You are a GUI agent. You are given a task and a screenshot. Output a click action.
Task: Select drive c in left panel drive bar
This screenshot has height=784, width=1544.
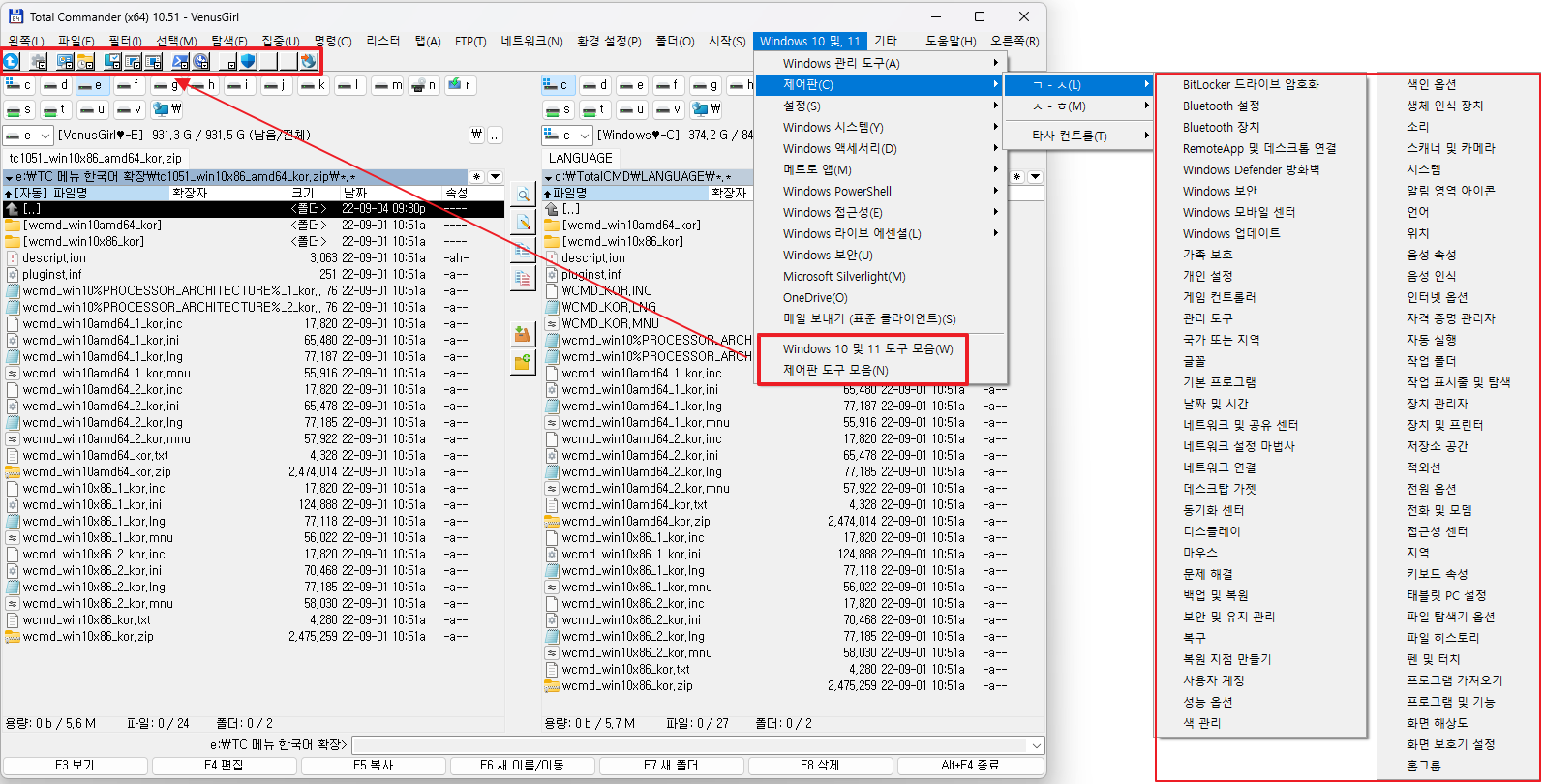click(18, 85)
